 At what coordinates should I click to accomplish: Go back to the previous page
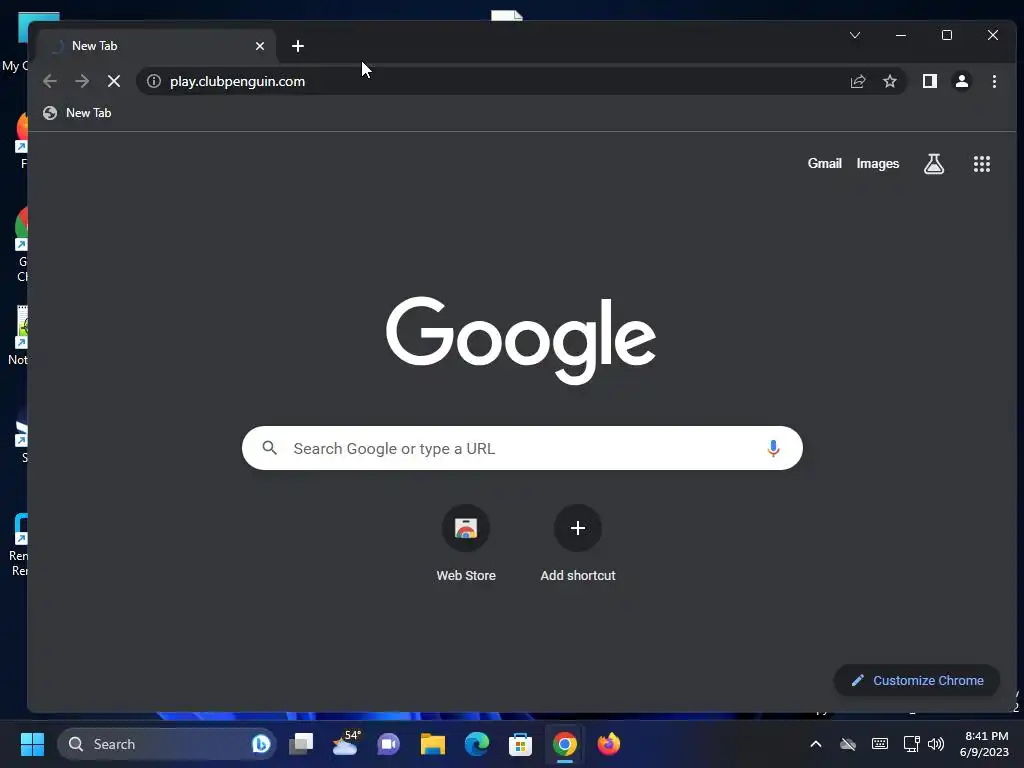click(50, 81)
